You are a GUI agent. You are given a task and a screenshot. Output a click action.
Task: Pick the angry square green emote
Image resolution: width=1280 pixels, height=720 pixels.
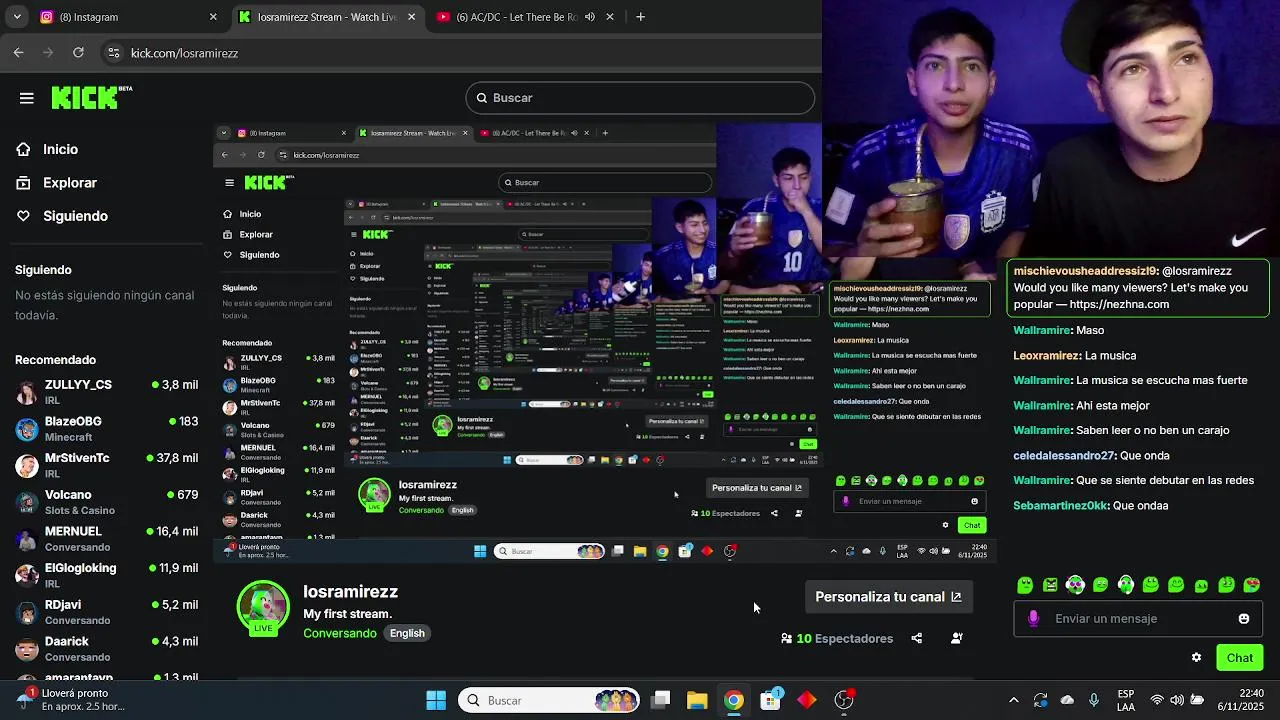[1050, 585]
